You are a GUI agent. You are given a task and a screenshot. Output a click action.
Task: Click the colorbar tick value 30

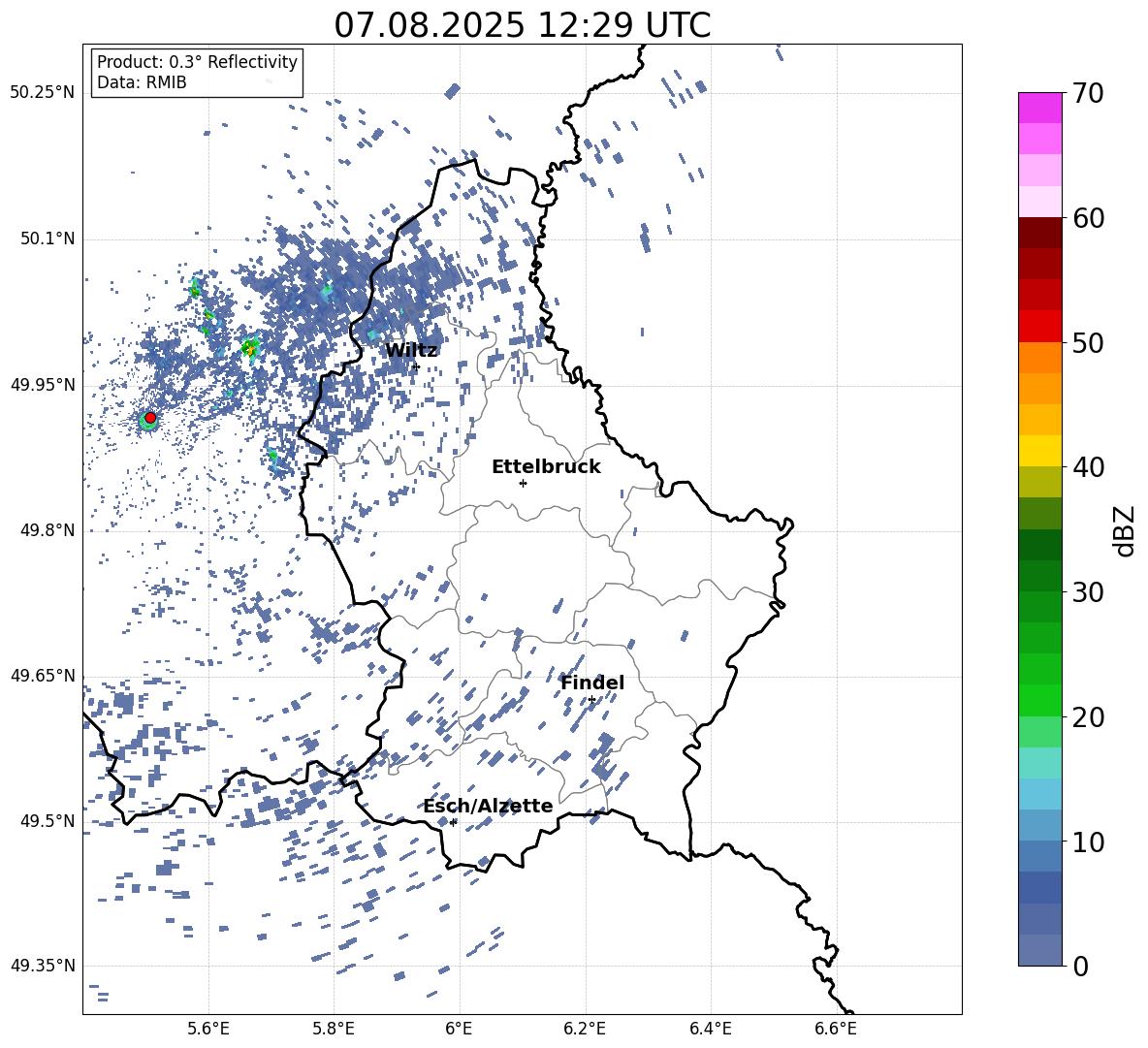[1089, 592]
